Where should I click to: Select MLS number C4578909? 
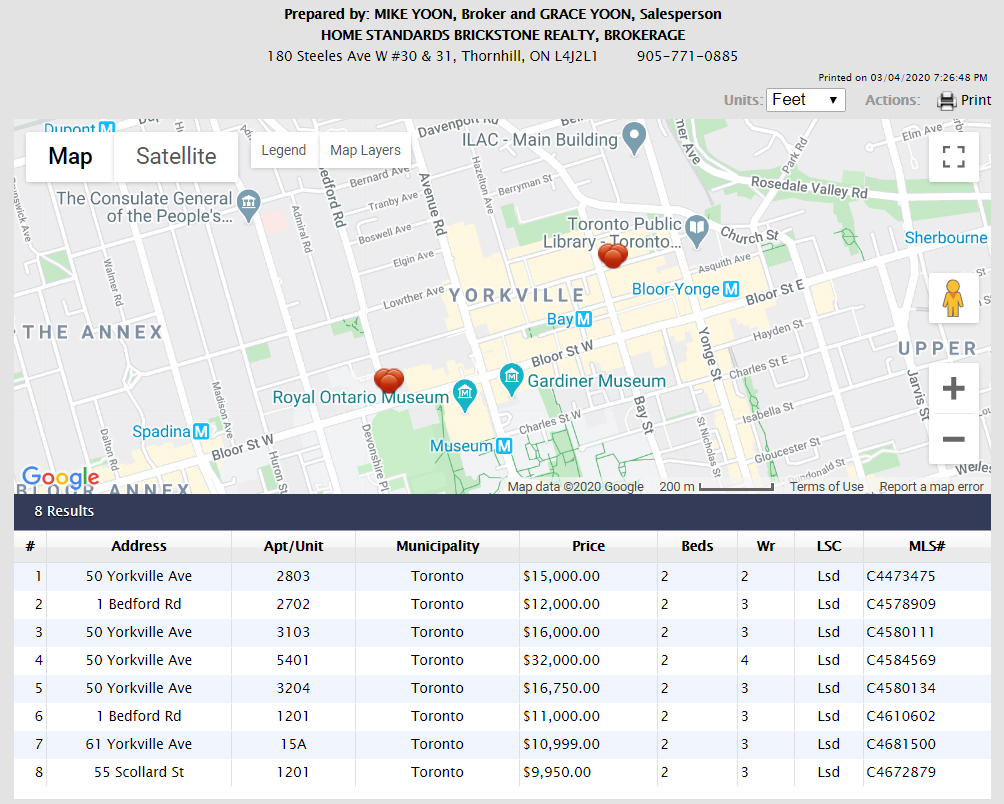tap(901, 604)
